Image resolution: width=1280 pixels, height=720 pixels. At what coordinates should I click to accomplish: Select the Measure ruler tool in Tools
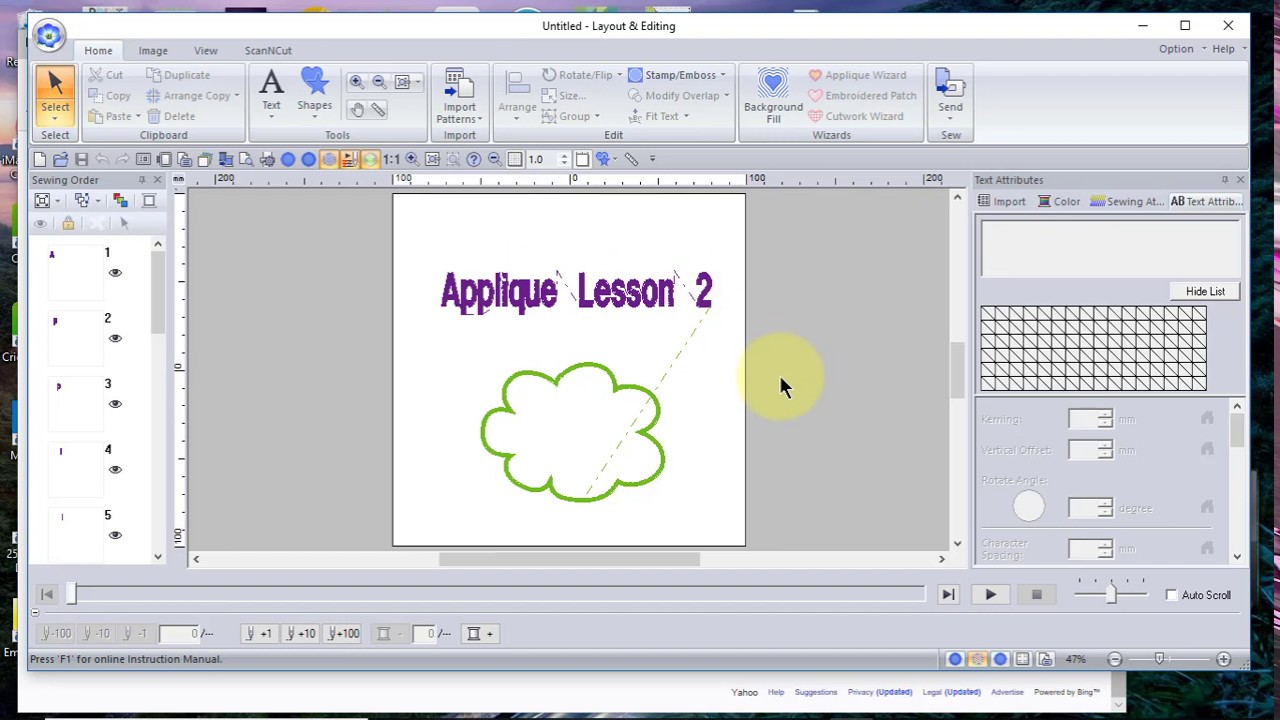click(379, 109)
